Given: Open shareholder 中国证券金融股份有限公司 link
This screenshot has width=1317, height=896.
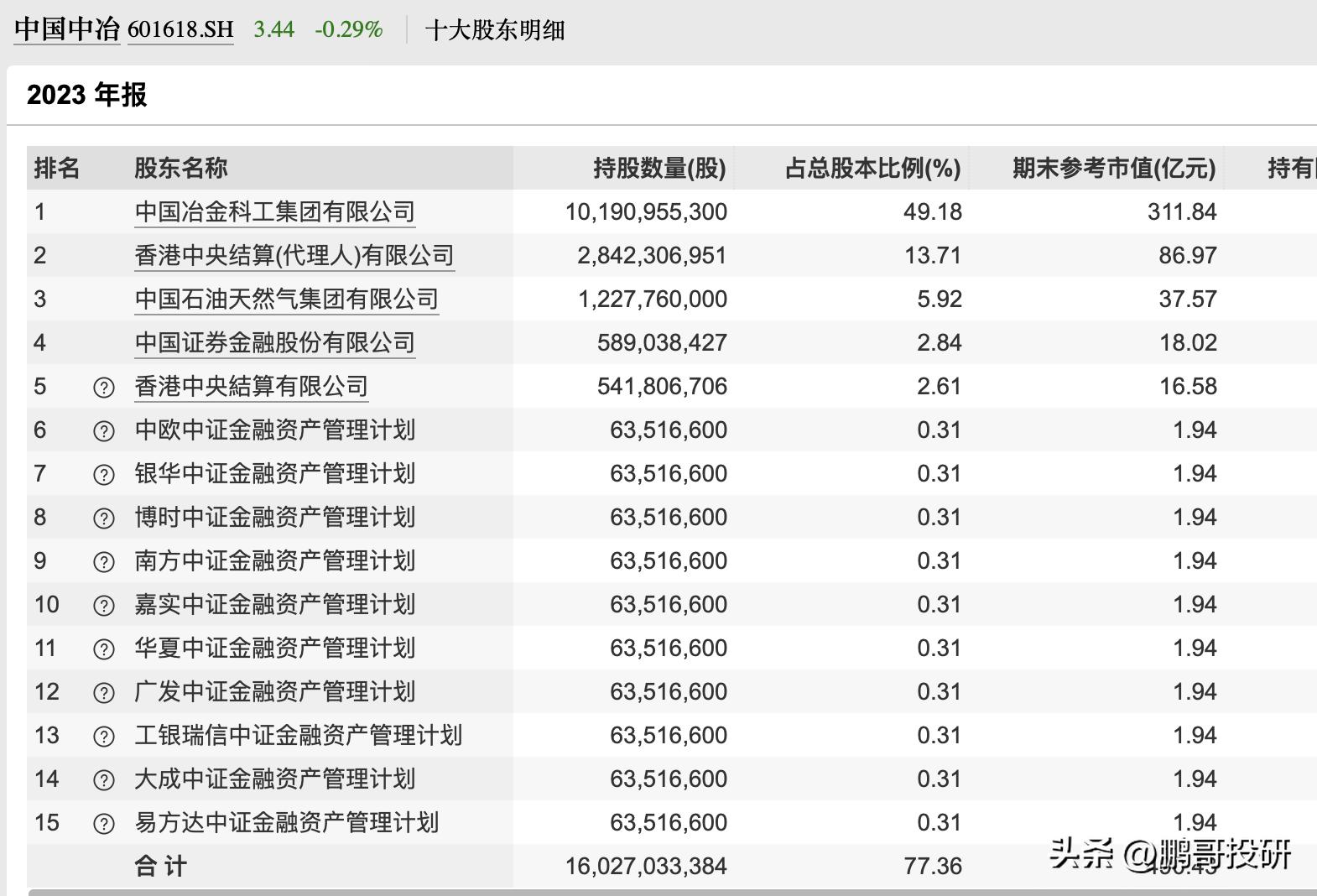Looking at the screenshot, I should [x=275, y=343].
